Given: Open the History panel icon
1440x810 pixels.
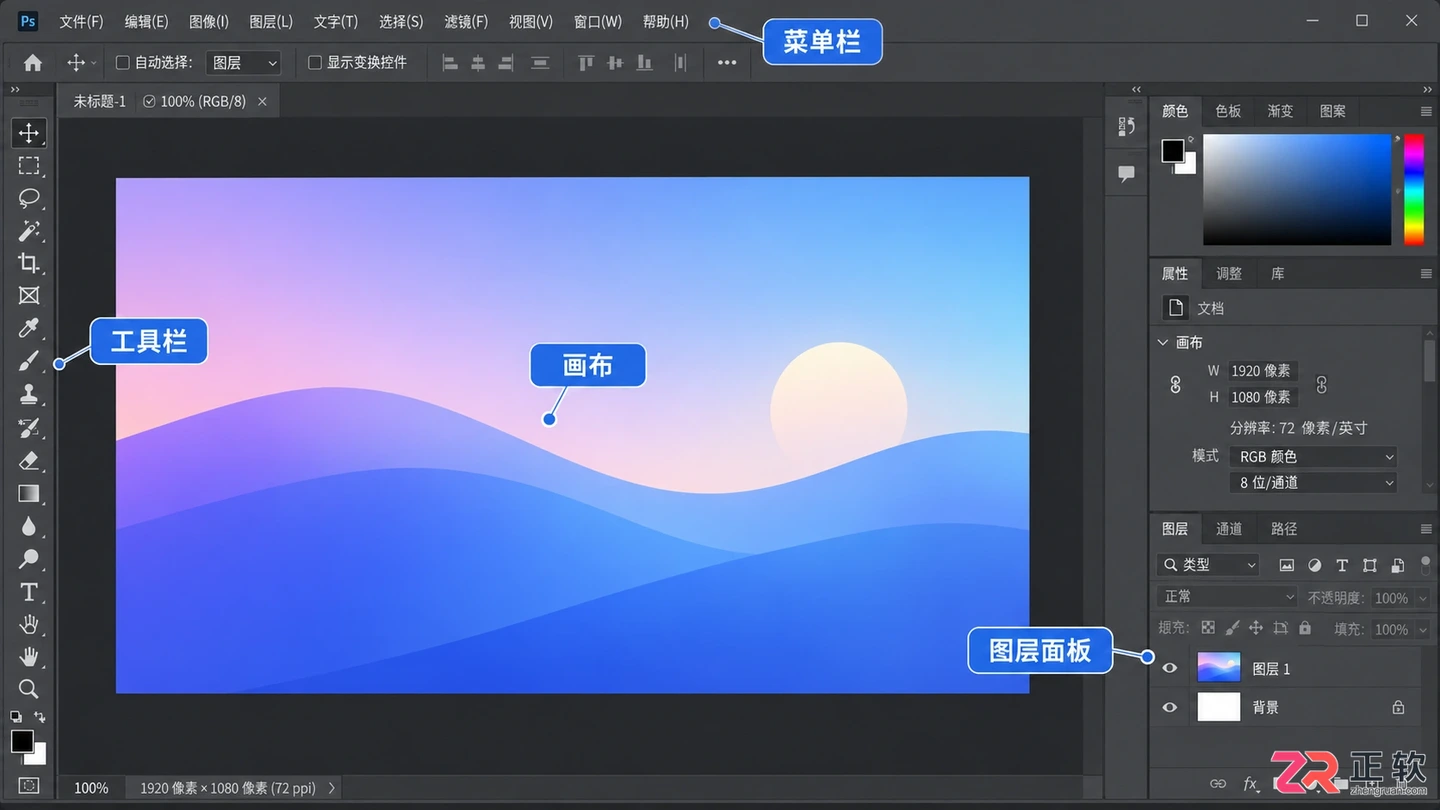Looking at the screenshot, I should [1127, 126].
